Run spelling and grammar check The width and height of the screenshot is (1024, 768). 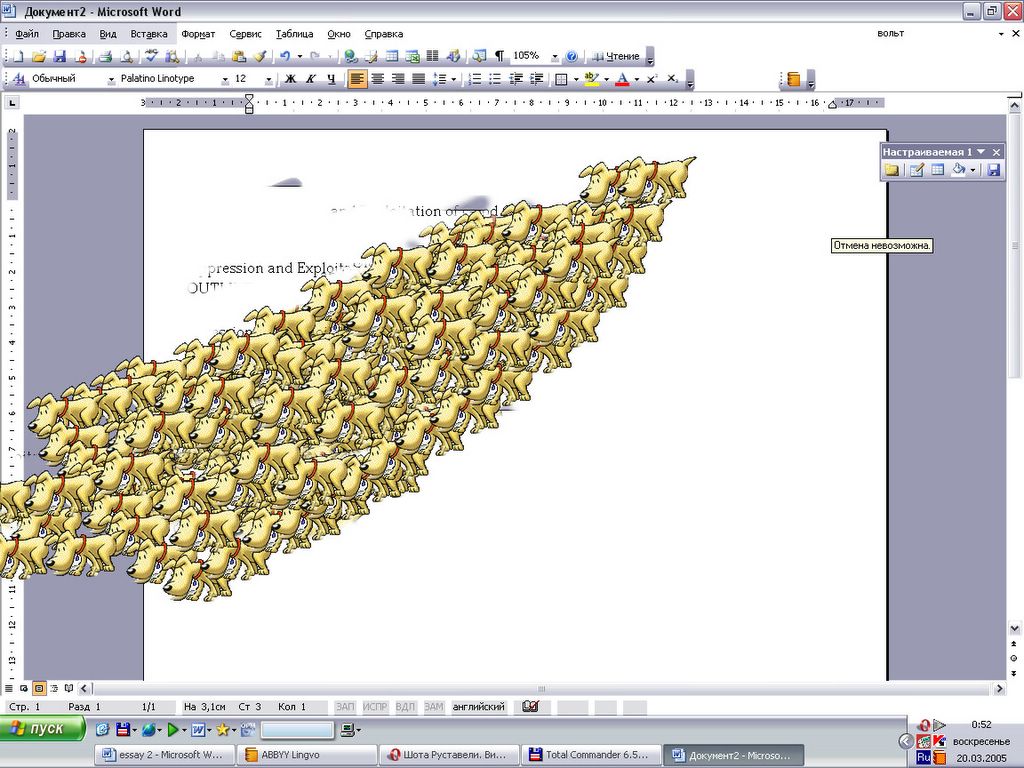point(151,57)
